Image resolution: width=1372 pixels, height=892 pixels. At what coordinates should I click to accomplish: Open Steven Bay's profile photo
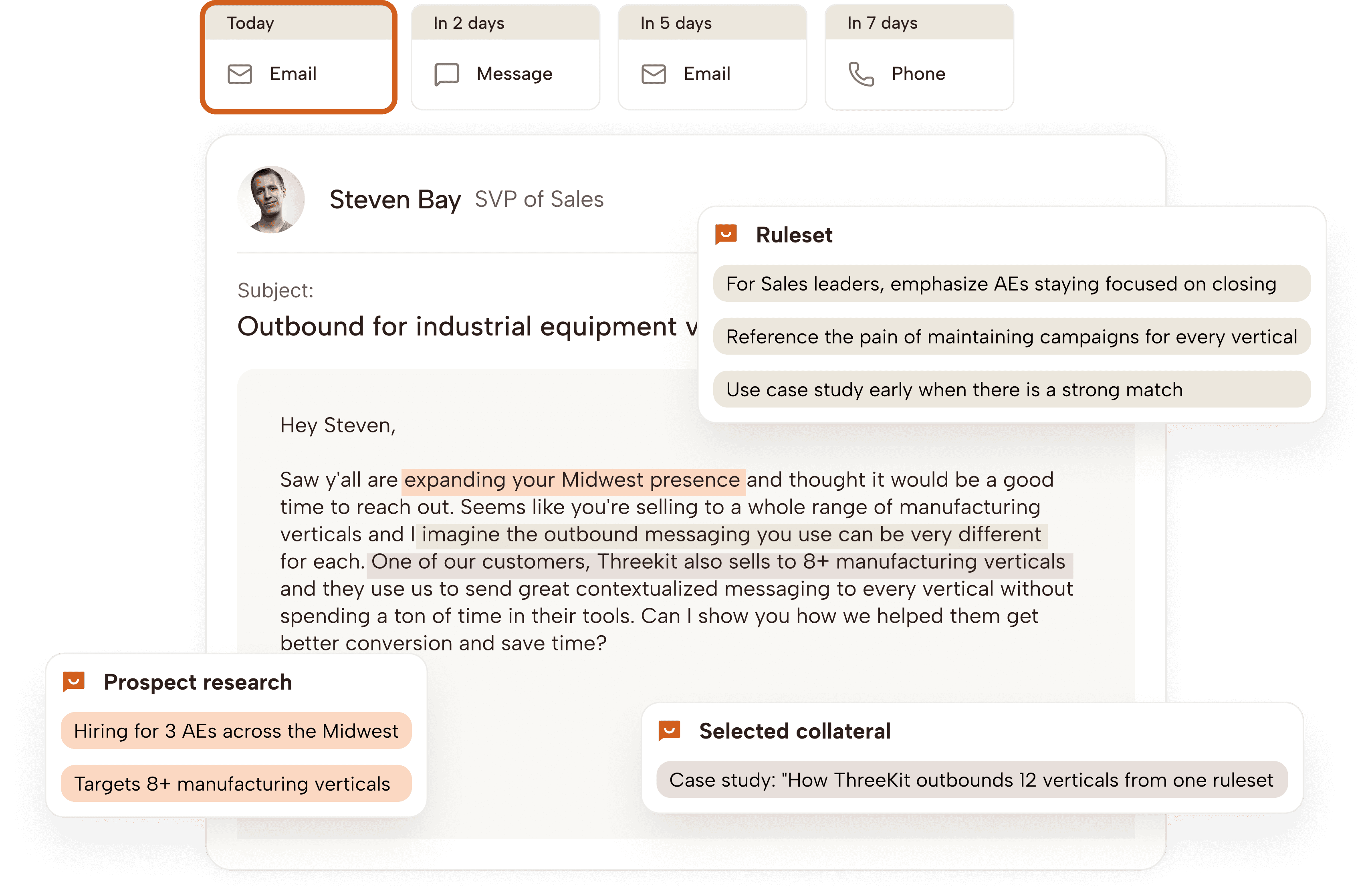click(271, 200)
